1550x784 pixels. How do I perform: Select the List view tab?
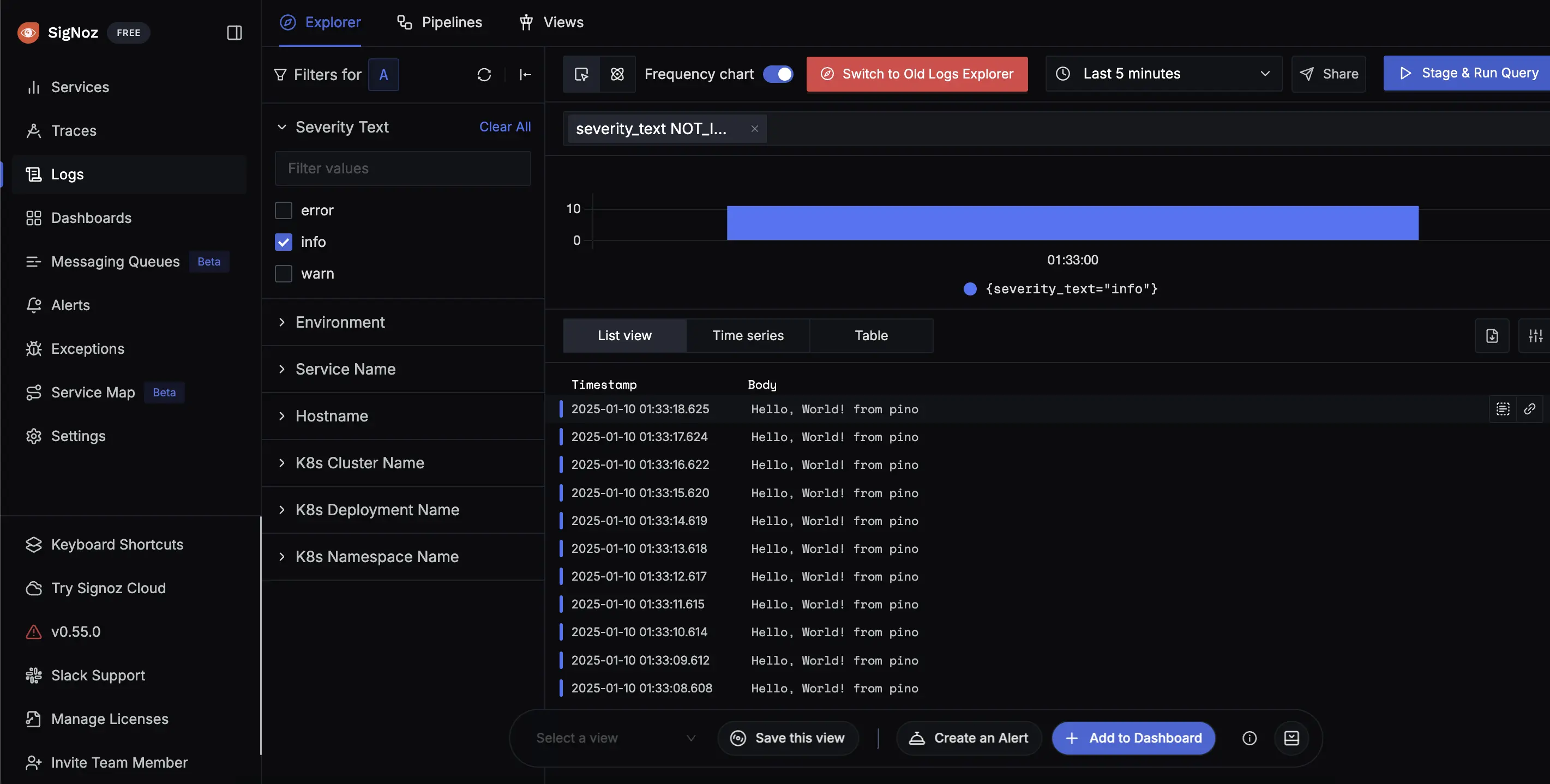[624, 336]
